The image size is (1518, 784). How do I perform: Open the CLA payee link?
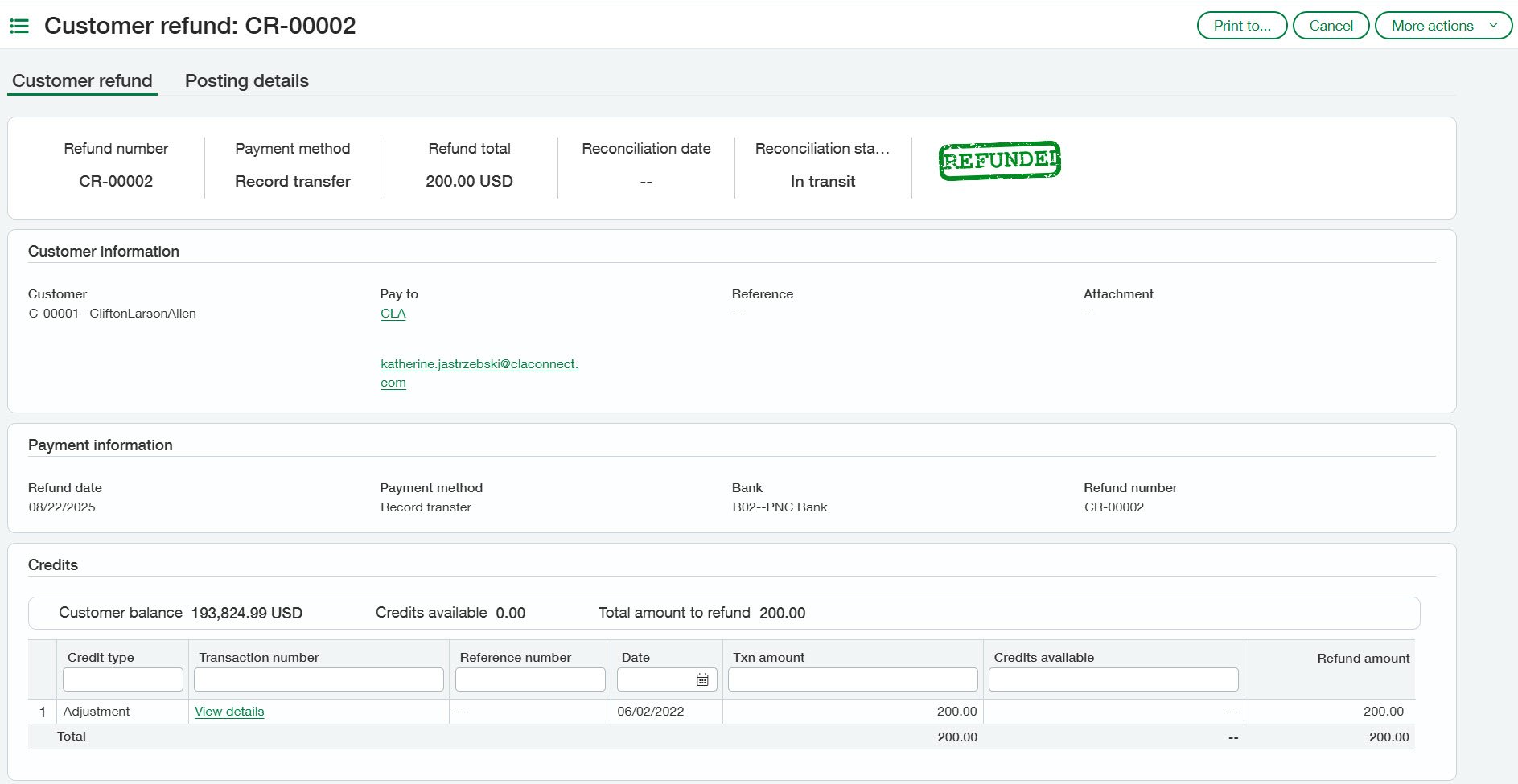(x=393, y=314)
